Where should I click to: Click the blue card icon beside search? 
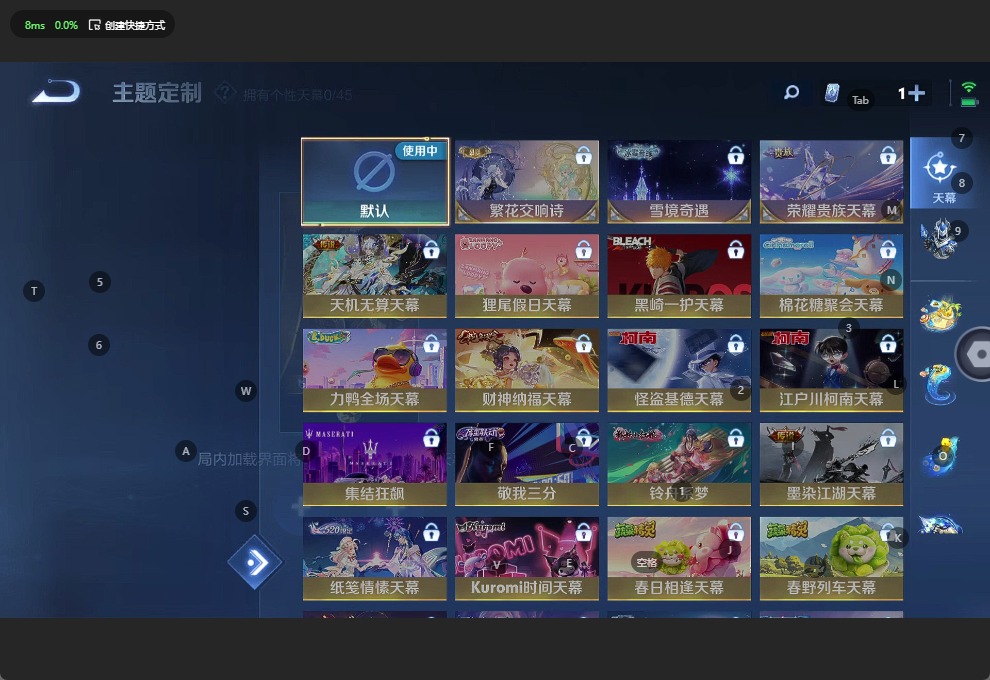(832, 93)
